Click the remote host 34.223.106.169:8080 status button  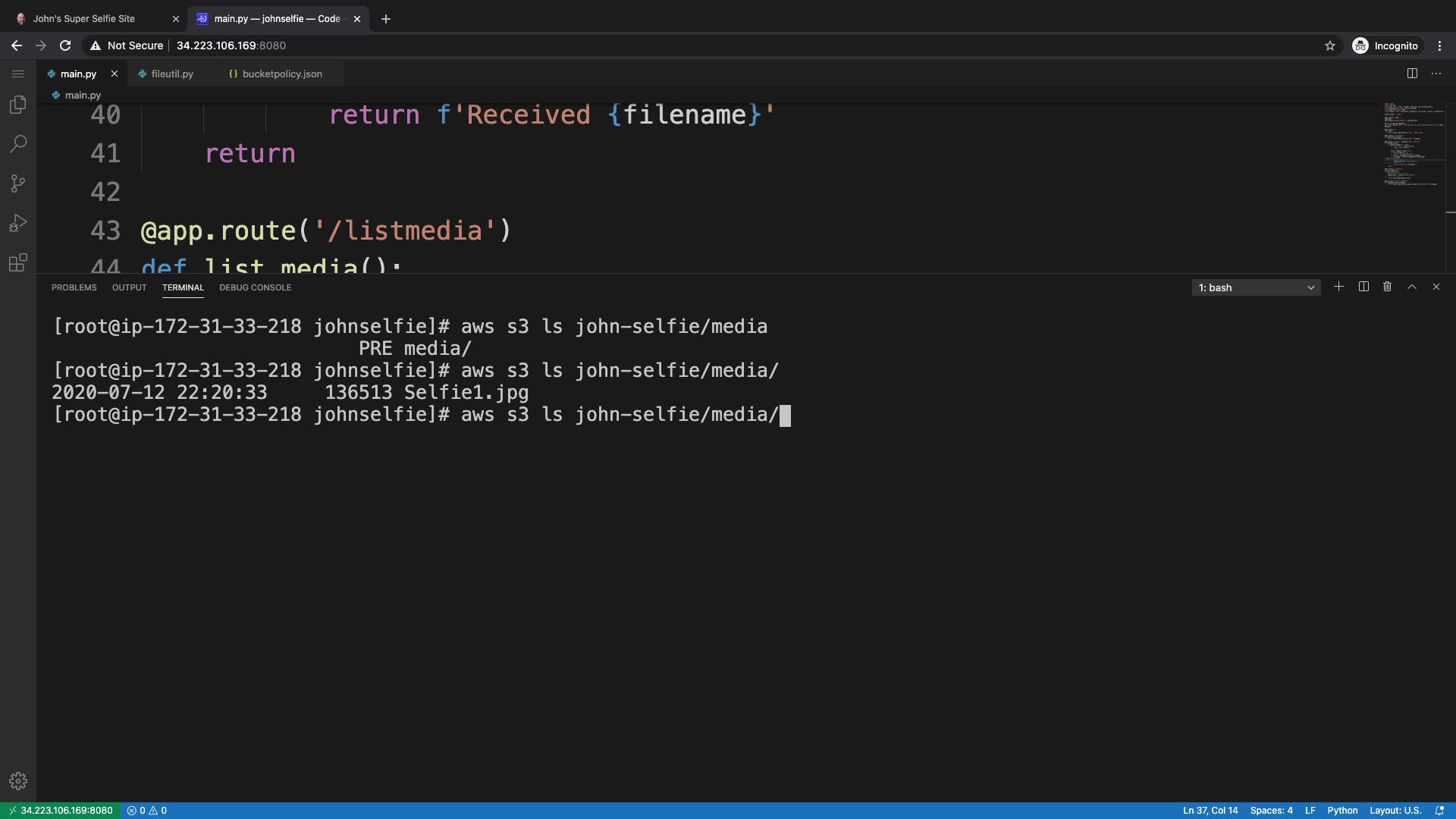(x=61, y=810)
